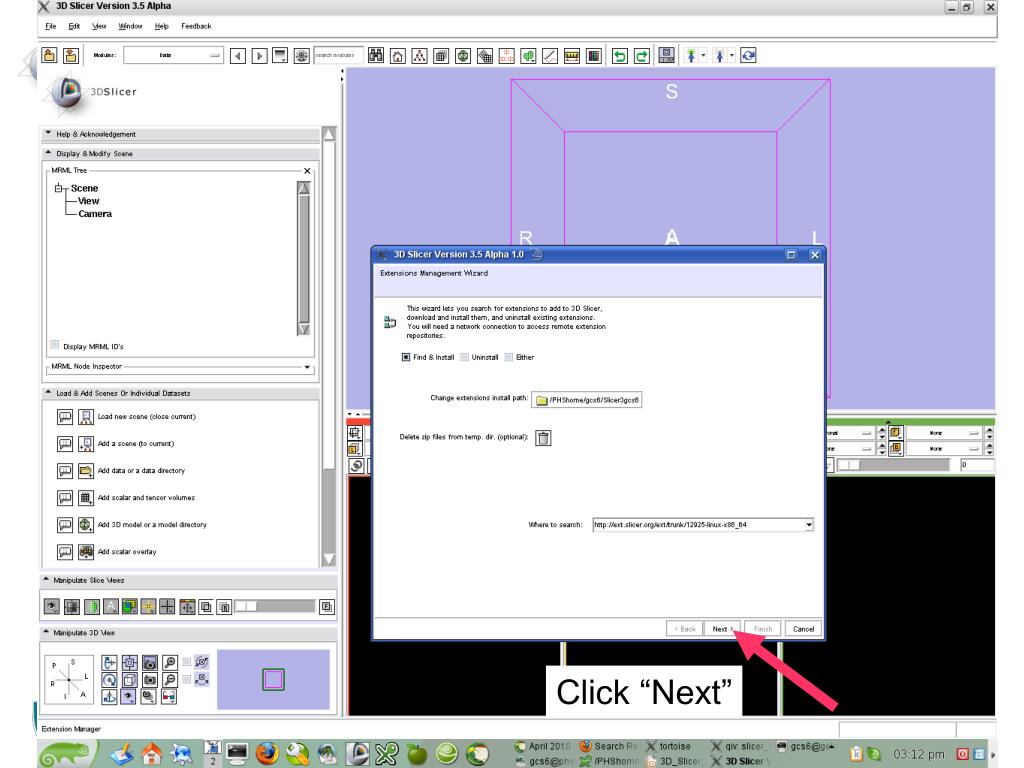
Task: Click the 3D view navigation thumbnail
Action: (x=273, y=679)
